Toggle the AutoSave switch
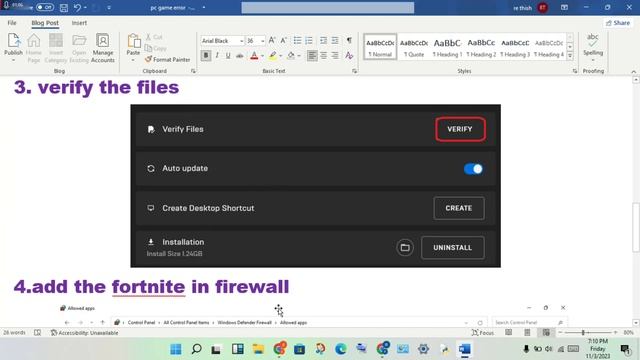 click(44, 7)
